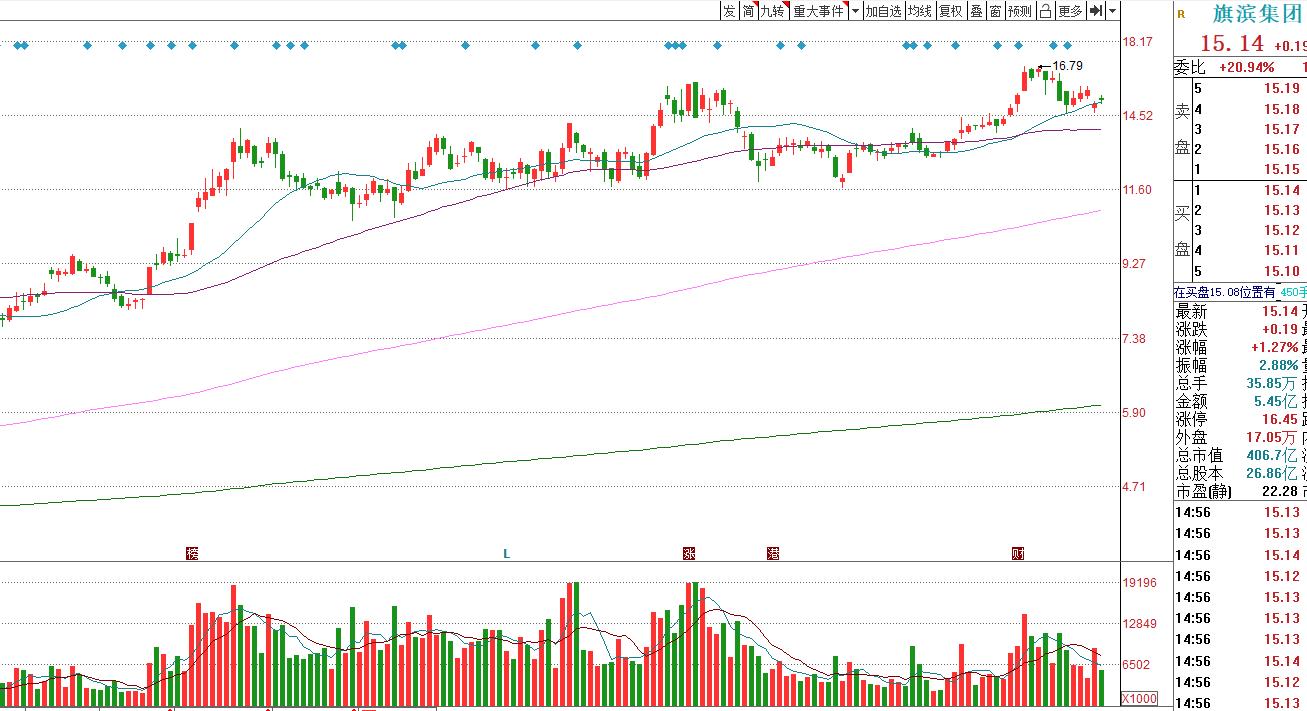Image resolution: width=1307 pixels, height=711 pixels.
Task: Click 加自选 to add to watchlist
Action: (883, 11)
